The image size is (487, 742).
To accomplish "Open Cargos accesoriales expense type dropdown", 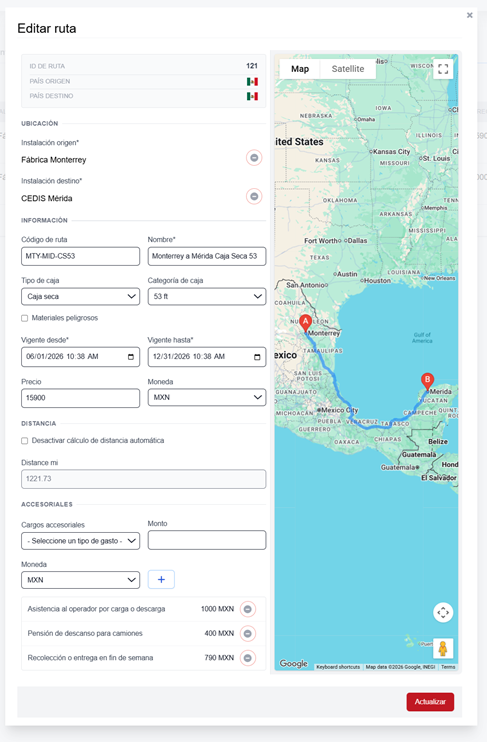I will point(80,541).
